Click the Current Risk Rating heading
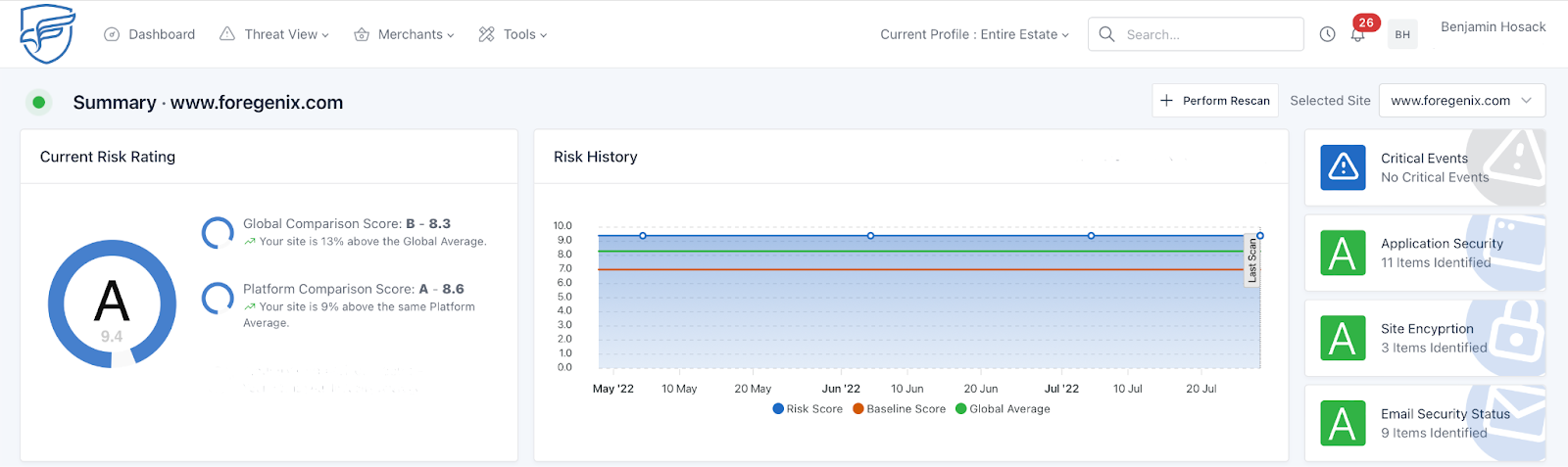Screen dimensions: 1568x467 [x=108, y=157]
